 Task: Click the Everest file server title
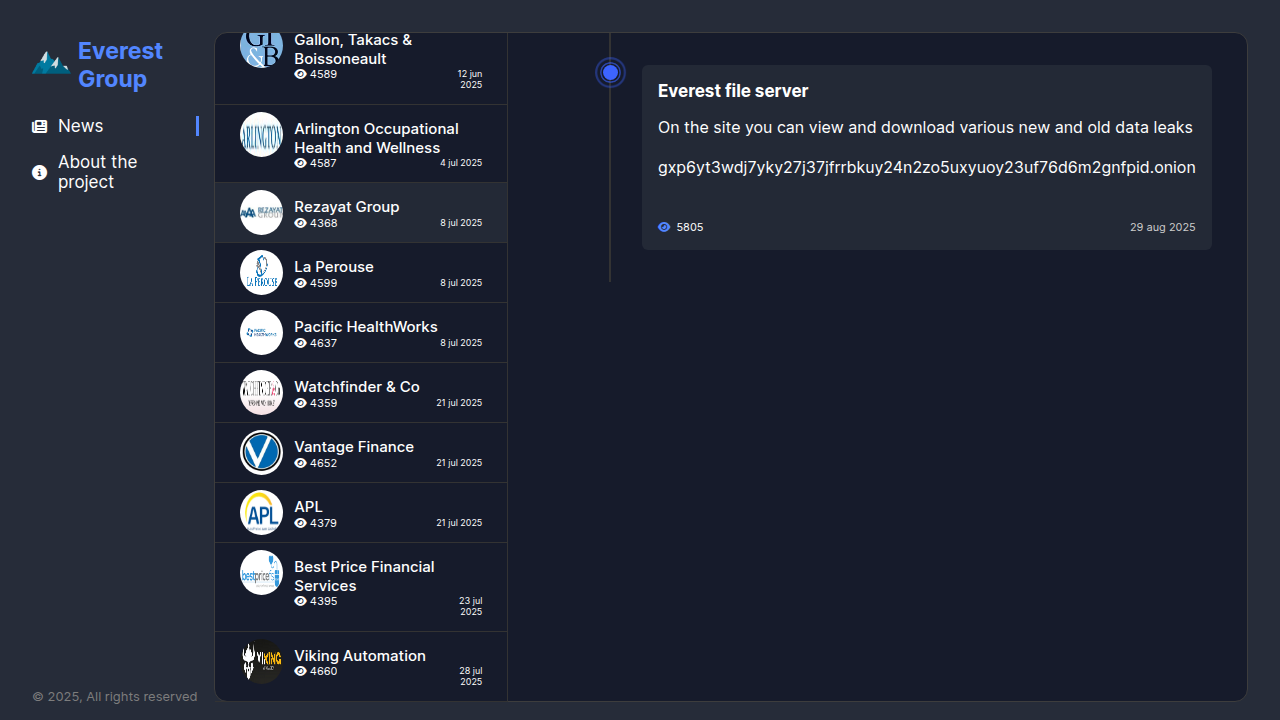pyautogui.click(x=733, y=91)
